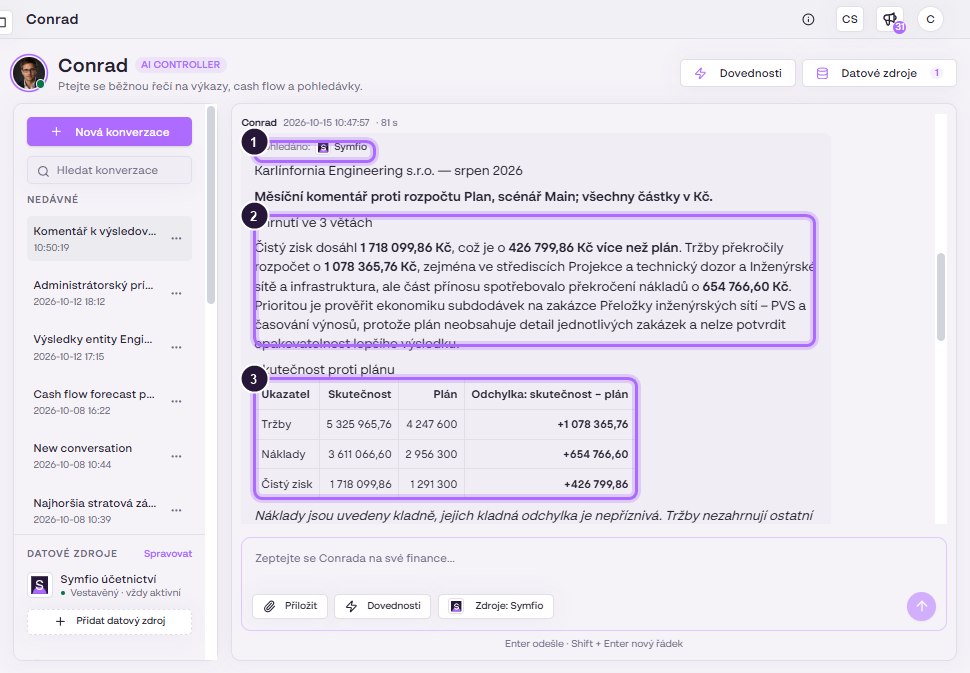Open the user account avatar "C"
The image size is (970, 673).
pyautogui.click(x=930, y=19)
